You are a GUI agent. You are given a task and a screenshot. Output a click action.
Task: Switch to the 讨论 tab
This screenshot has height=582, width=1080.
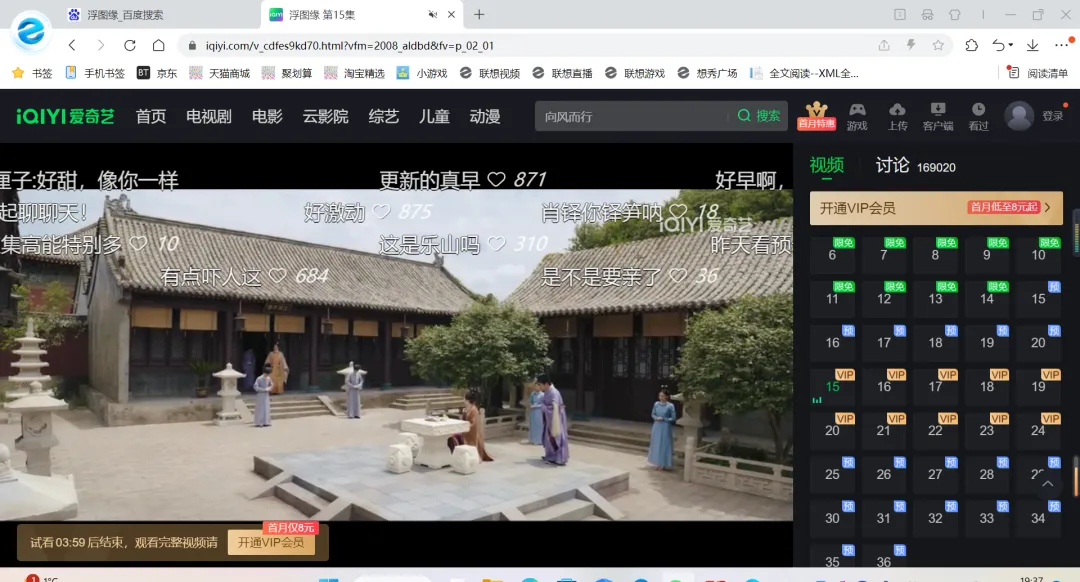coord(892,165)
